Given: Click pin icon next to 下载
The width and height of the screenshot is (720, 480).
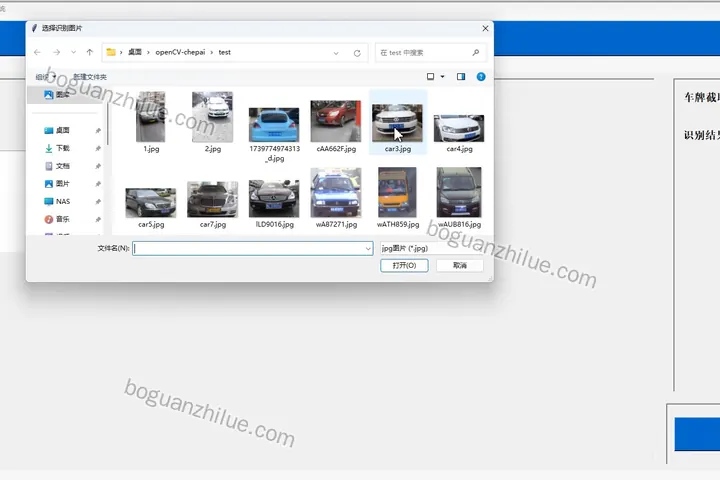Looking at the screenshot, I should (x=98, y=148).
